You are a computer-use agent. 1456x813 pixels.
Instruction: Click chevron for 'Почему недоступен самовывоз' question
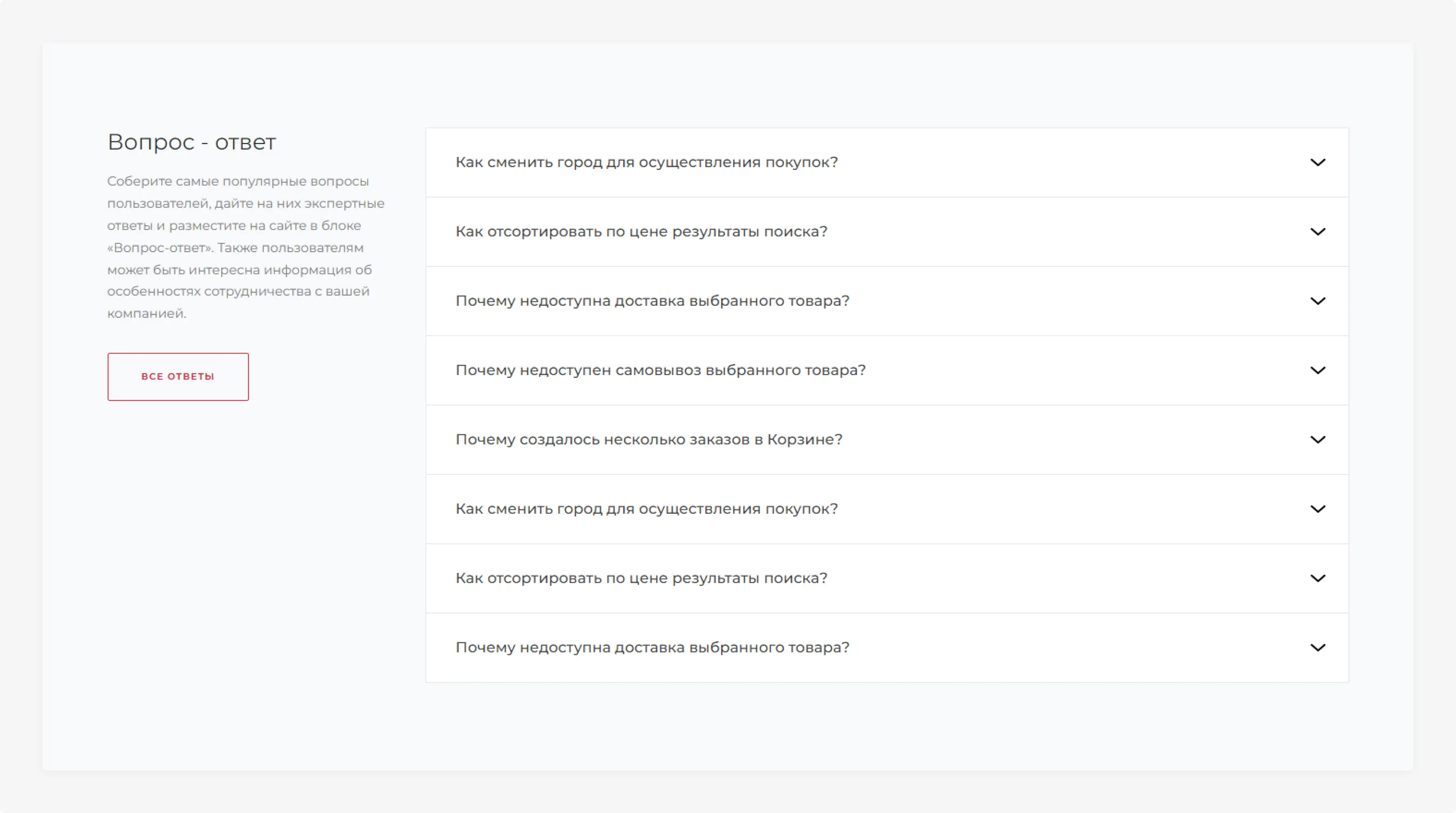click(1318, 371)
